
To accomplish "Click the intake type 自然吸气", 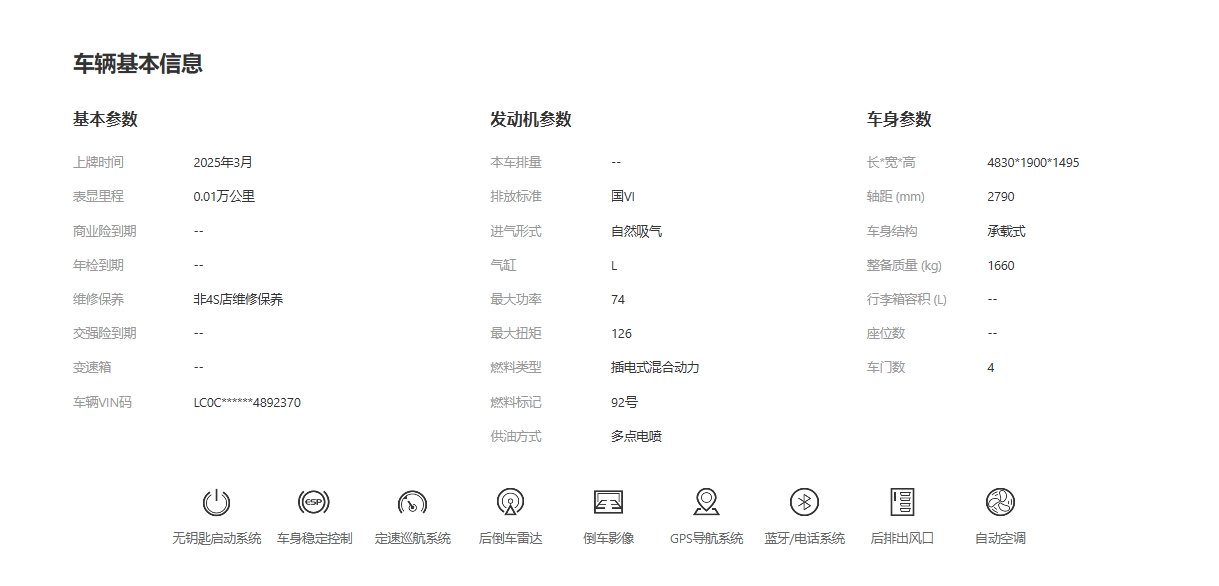I will 636,231.
